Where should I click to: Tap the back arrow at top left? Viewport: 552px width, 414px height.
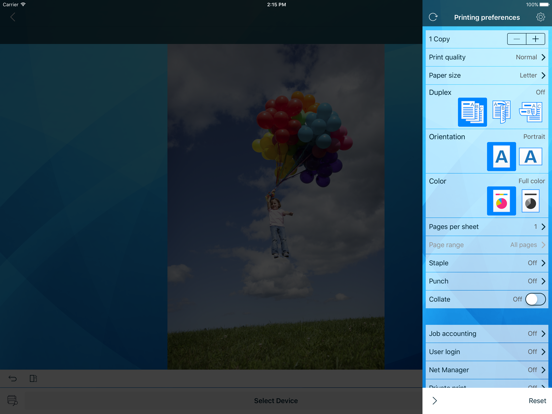tap(13, 17)
